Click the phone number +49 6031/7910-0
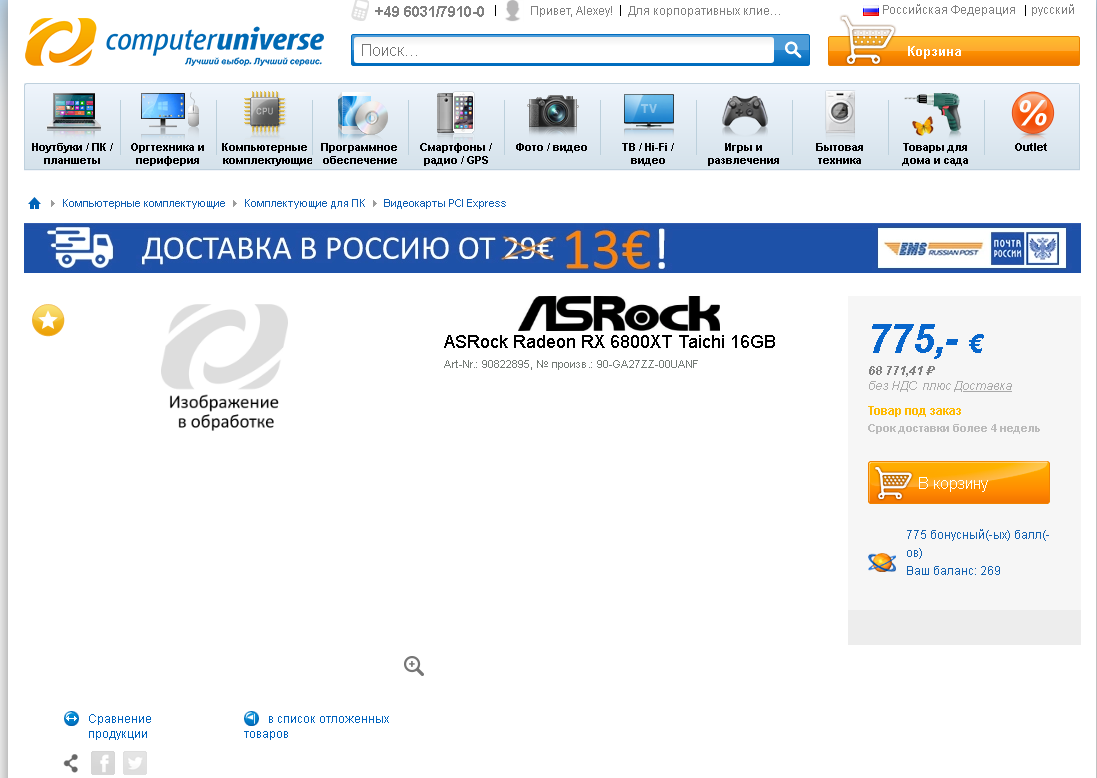Viewport: 1097px width, 778px height. pos(429,11)
